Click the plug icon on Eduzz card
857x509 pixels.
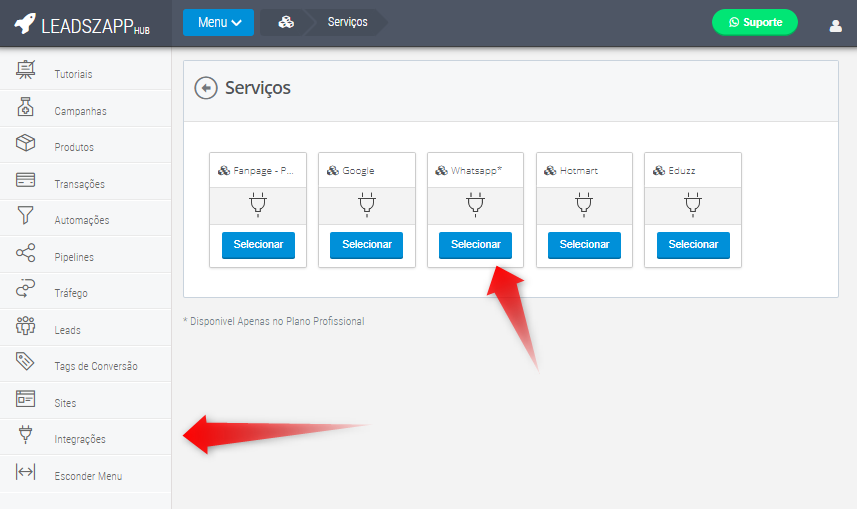pos(692,206)
